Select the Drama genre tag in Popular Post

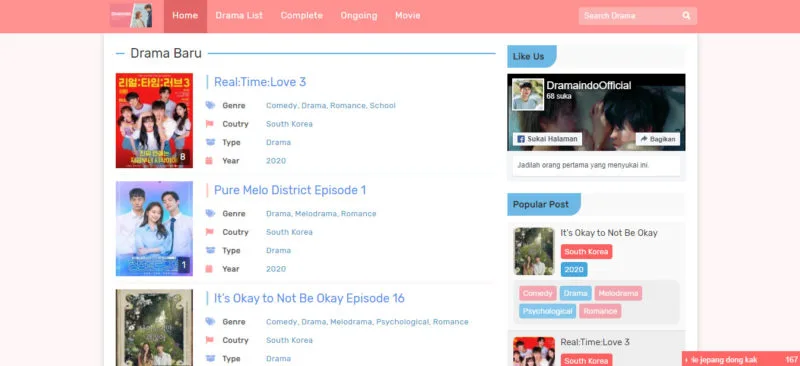coord(576,294)
